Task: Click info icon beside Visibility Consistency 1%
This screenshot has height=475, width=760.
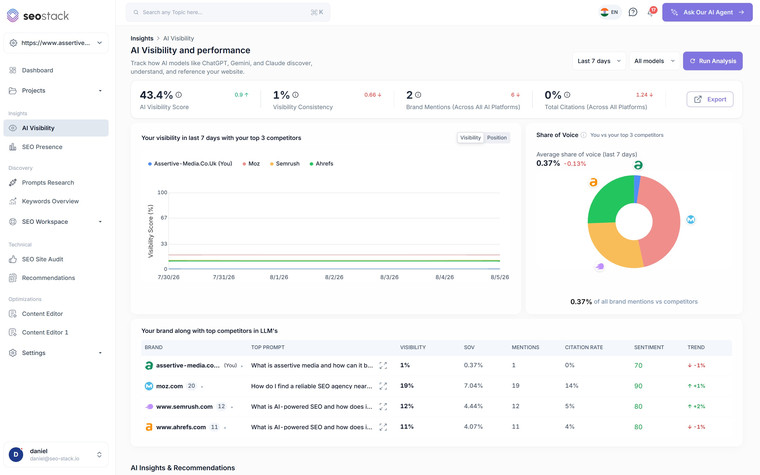Action: click(x=296, y=95)
